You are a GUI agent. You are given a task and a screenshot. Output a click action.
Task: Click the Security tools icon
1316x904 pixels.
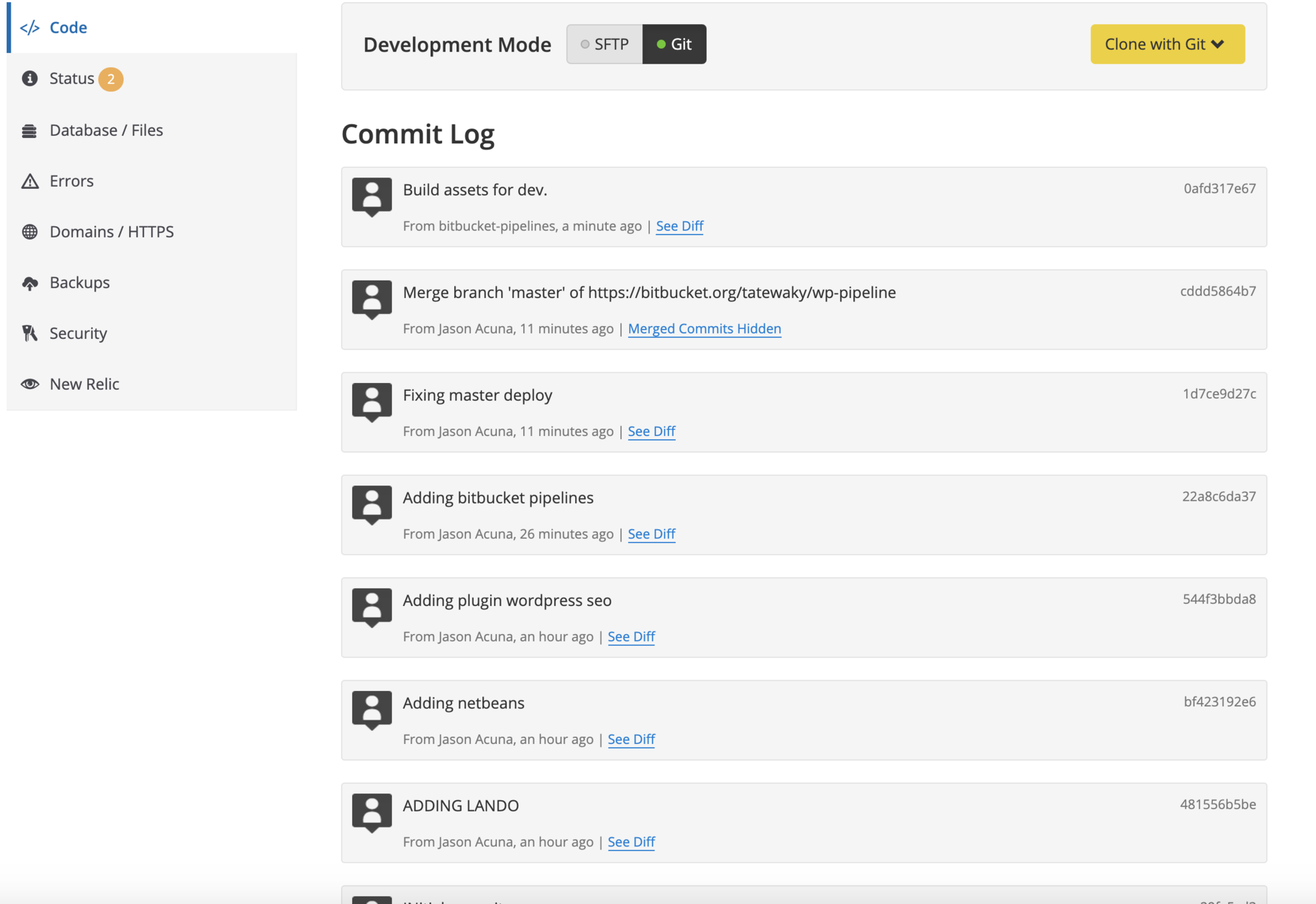pyautogui.click(x=29, y=333)
